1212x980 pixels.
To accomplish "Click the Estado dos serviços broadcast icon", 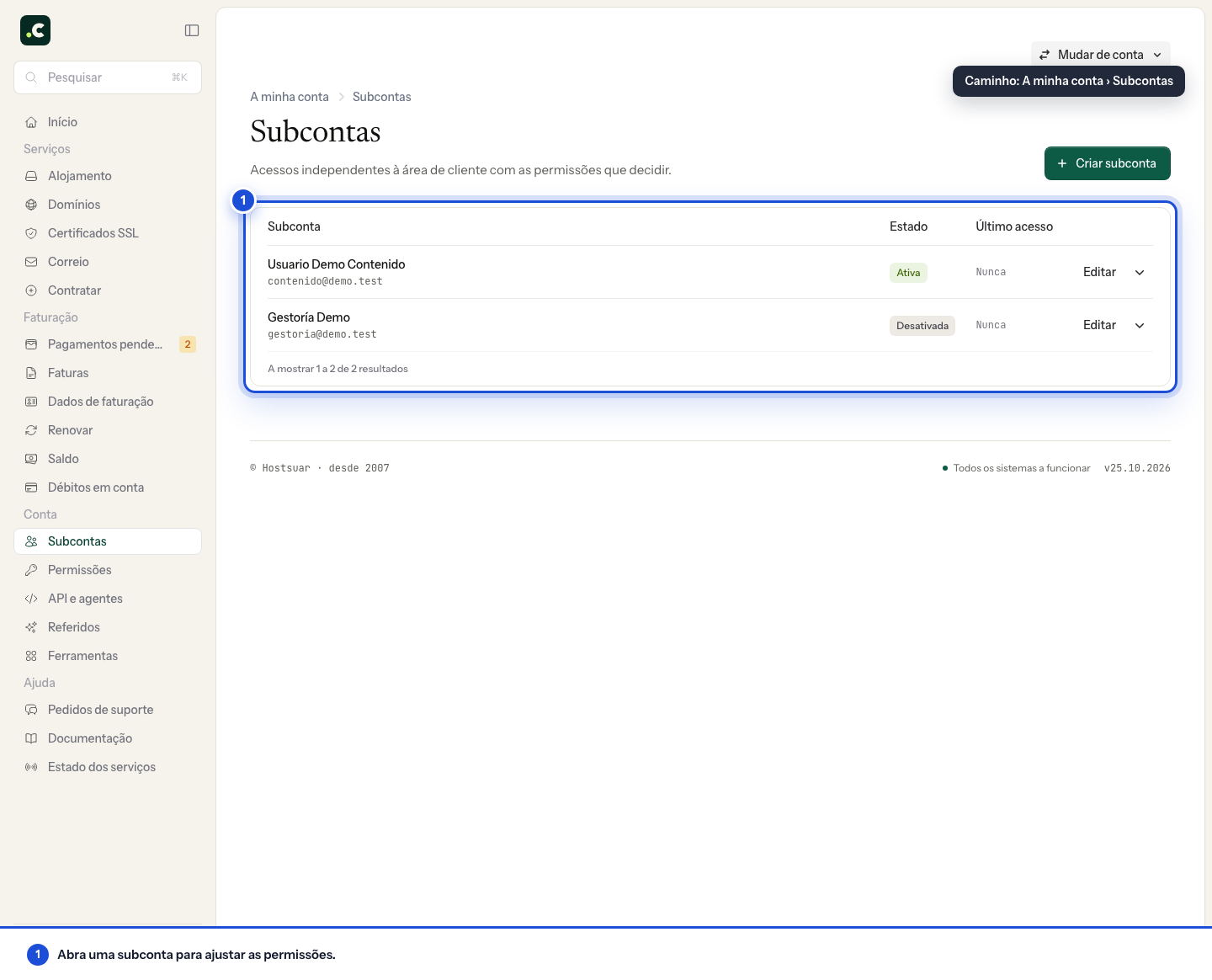I will click(x=31, y=767).
